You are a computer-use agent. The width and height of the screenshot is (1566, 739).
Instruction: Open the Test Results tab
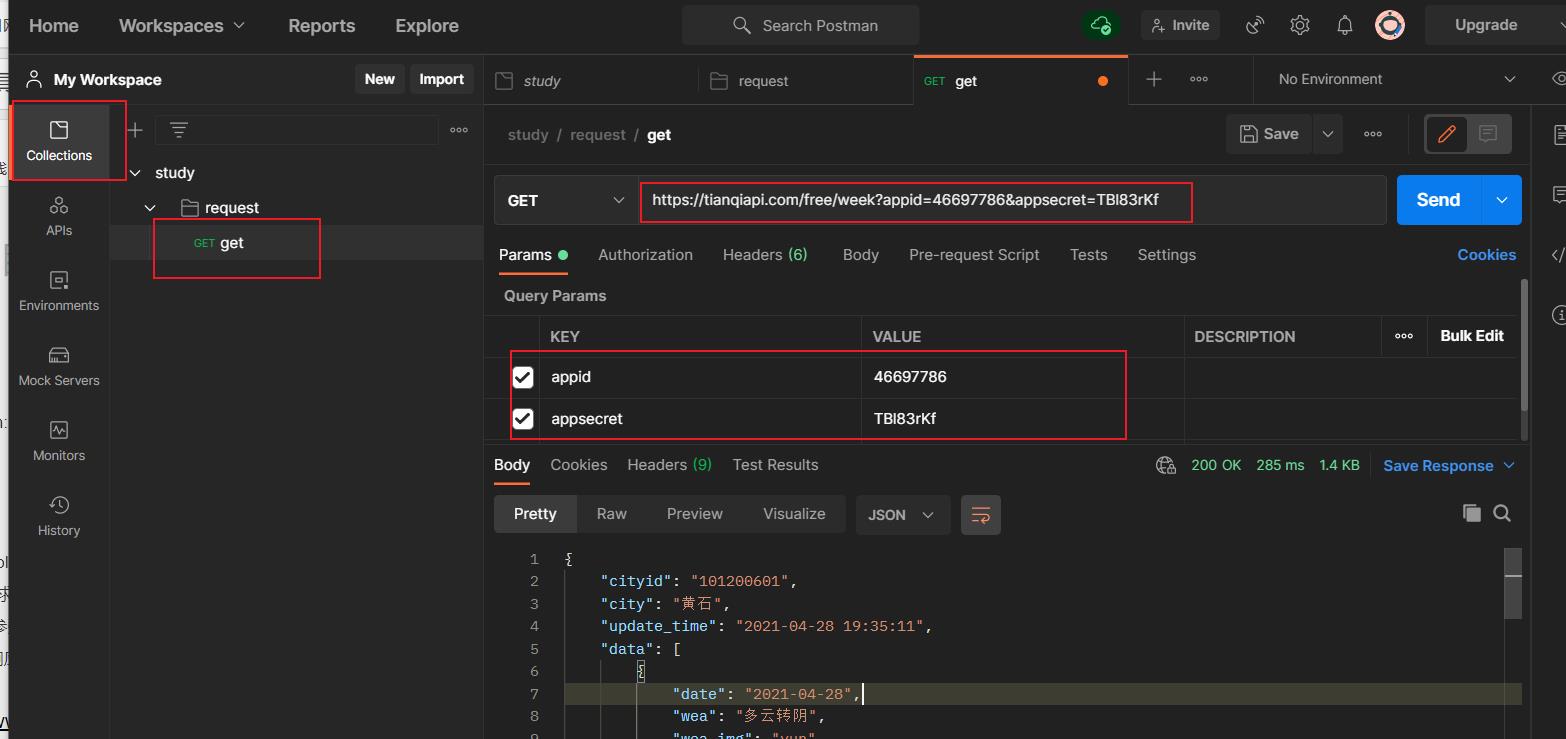(x=775, y=465)
